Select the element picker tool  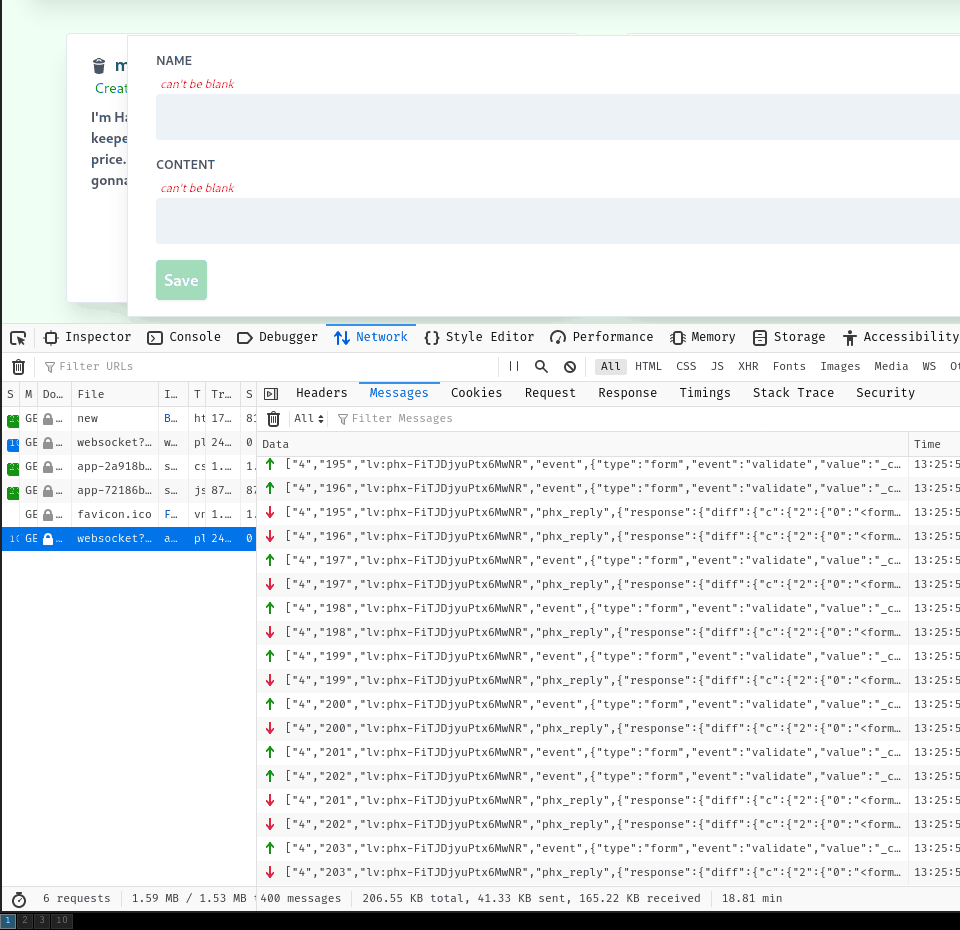16,338
